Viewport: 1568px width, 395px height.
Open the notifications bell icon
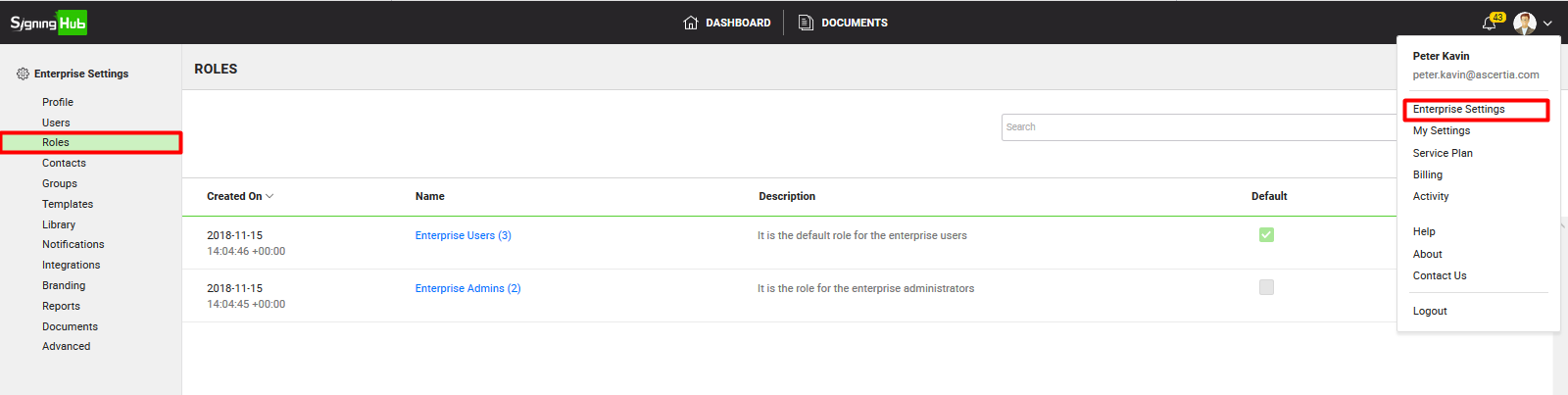[1490, 24]
